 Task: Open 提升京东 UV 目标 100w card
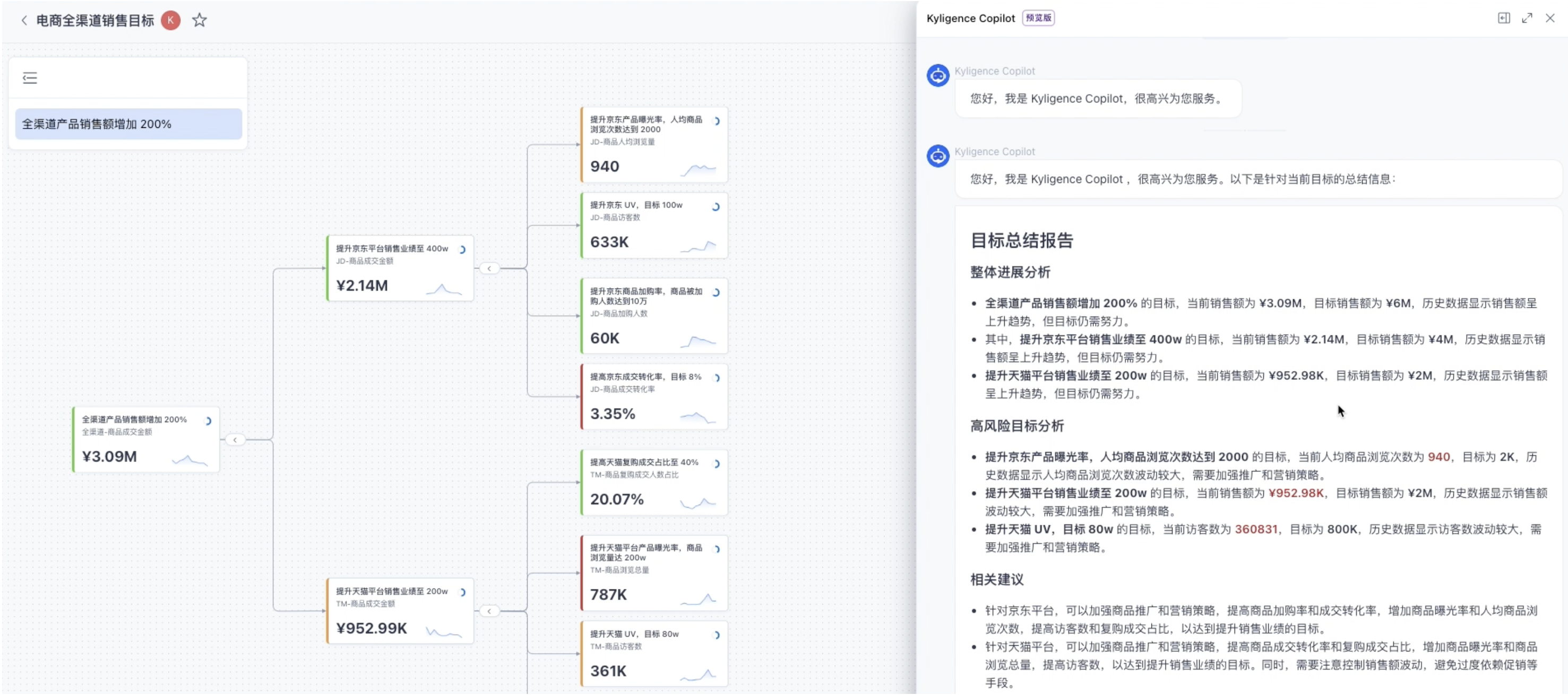coord(654,226)
